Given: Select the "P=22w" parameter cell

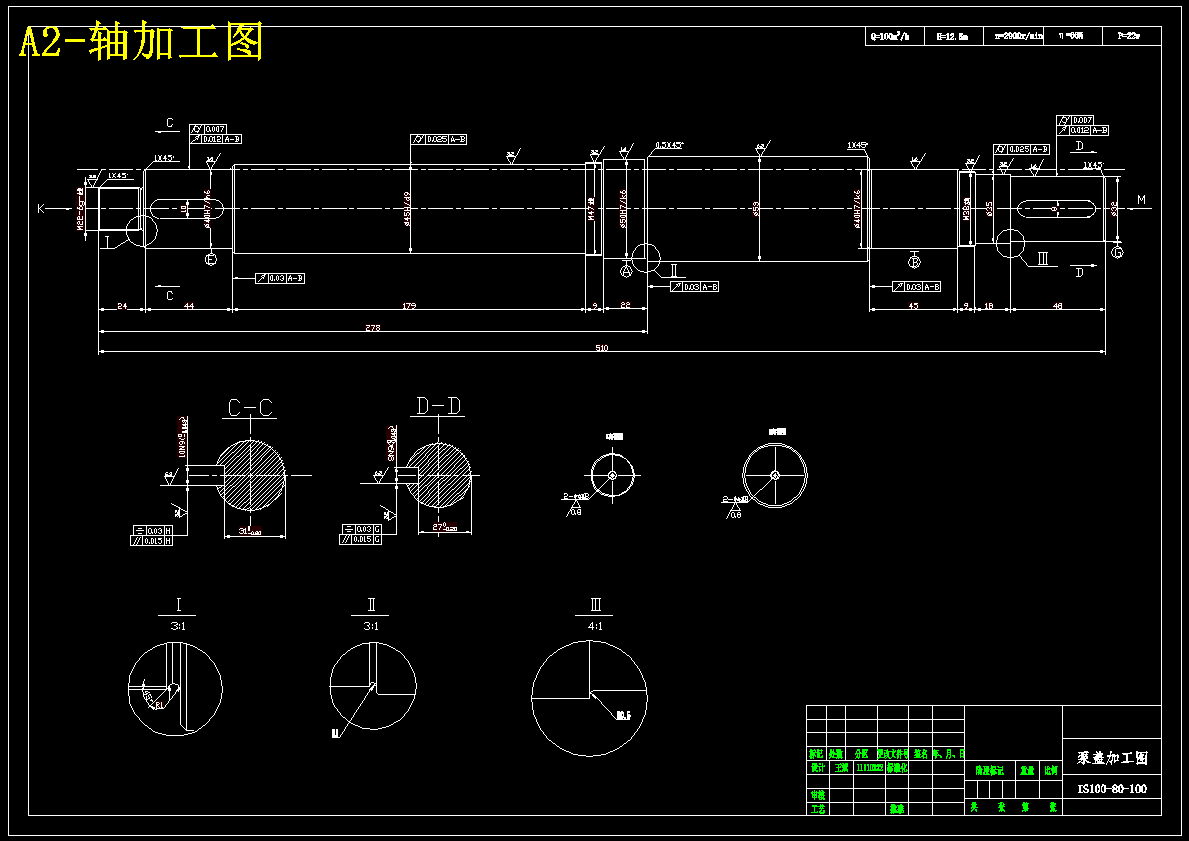Looking at the screenshot, I should click(x=1131, y=36).
